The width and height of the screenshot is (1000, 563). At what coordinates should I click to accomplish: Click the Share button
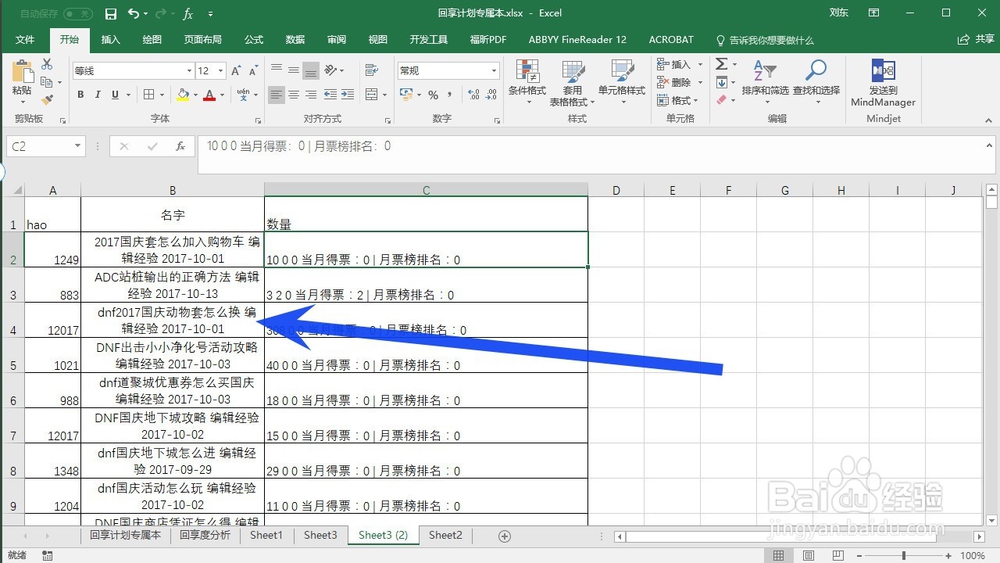coord(976,40)
